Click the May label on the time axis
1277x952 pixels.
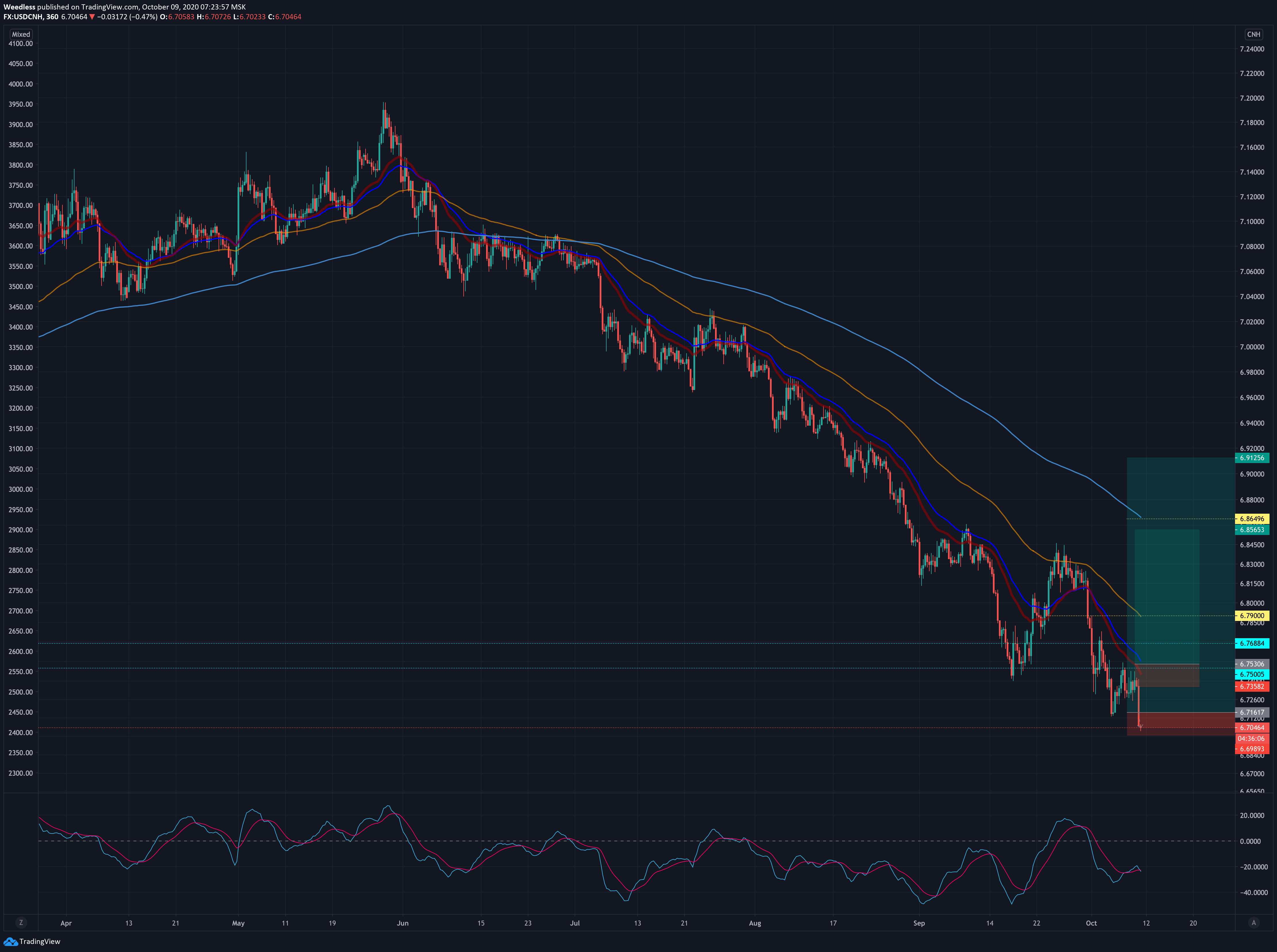pyautogui.click(x=238, y=923)
